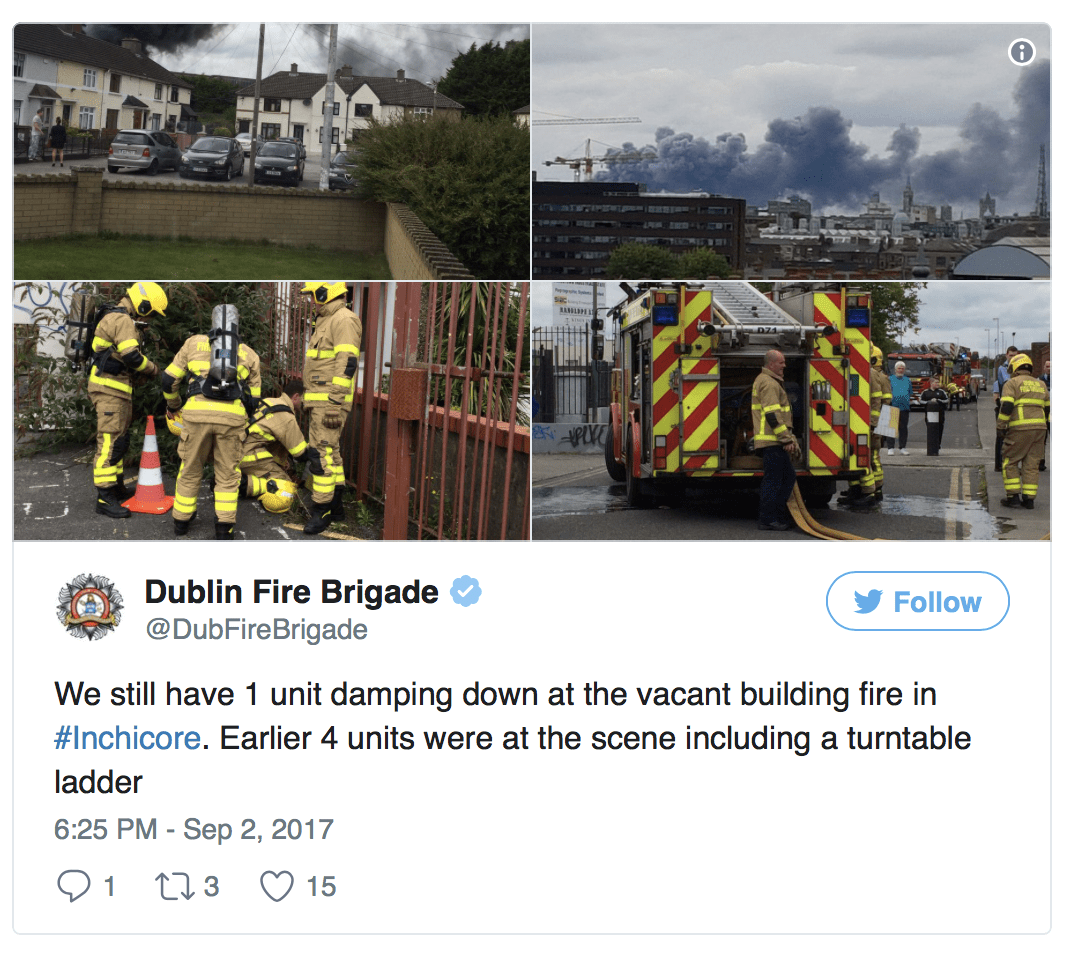This screenshot has height=954, width=1070.
Task: Click the Twitter bird in the Follow button
Action: [868, 602]
